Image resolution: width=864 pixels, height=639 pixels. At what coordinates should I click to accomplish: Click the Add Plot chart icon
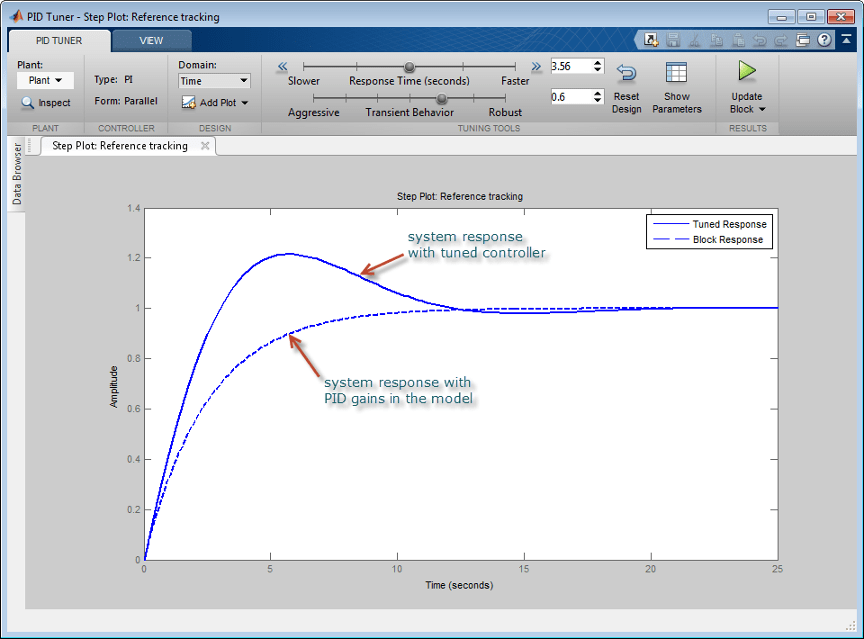tap(188, 102)
